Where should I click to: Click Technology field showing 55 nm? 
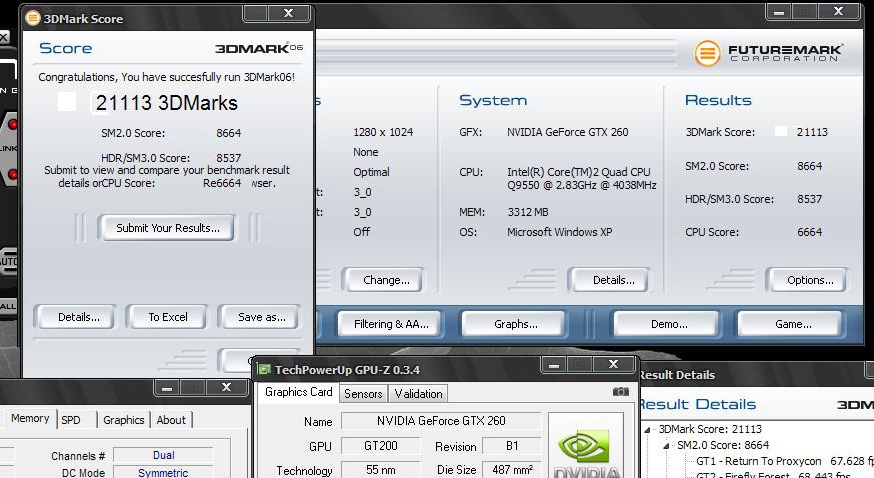coord(381,470)
